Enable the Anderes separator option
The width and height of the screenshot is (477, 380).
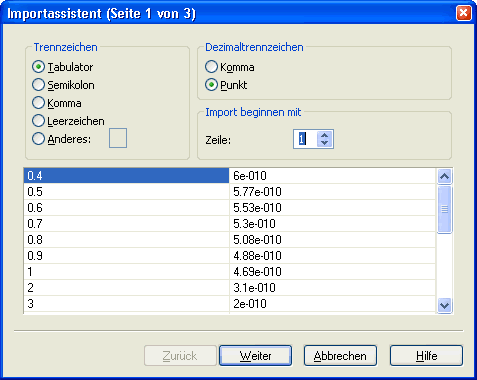(x=62, y=139)
